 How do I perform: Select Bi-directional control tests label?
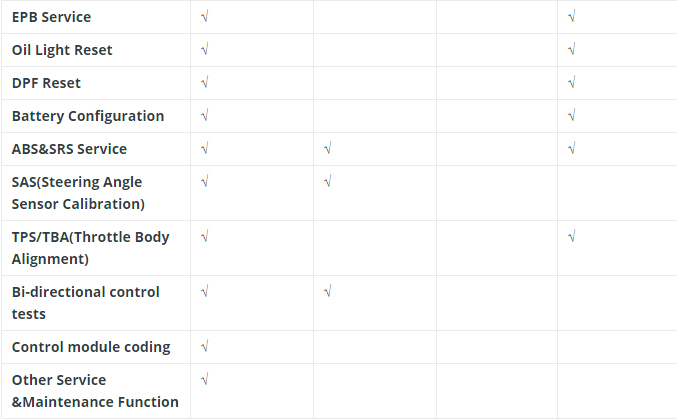(x=85, y=303)
